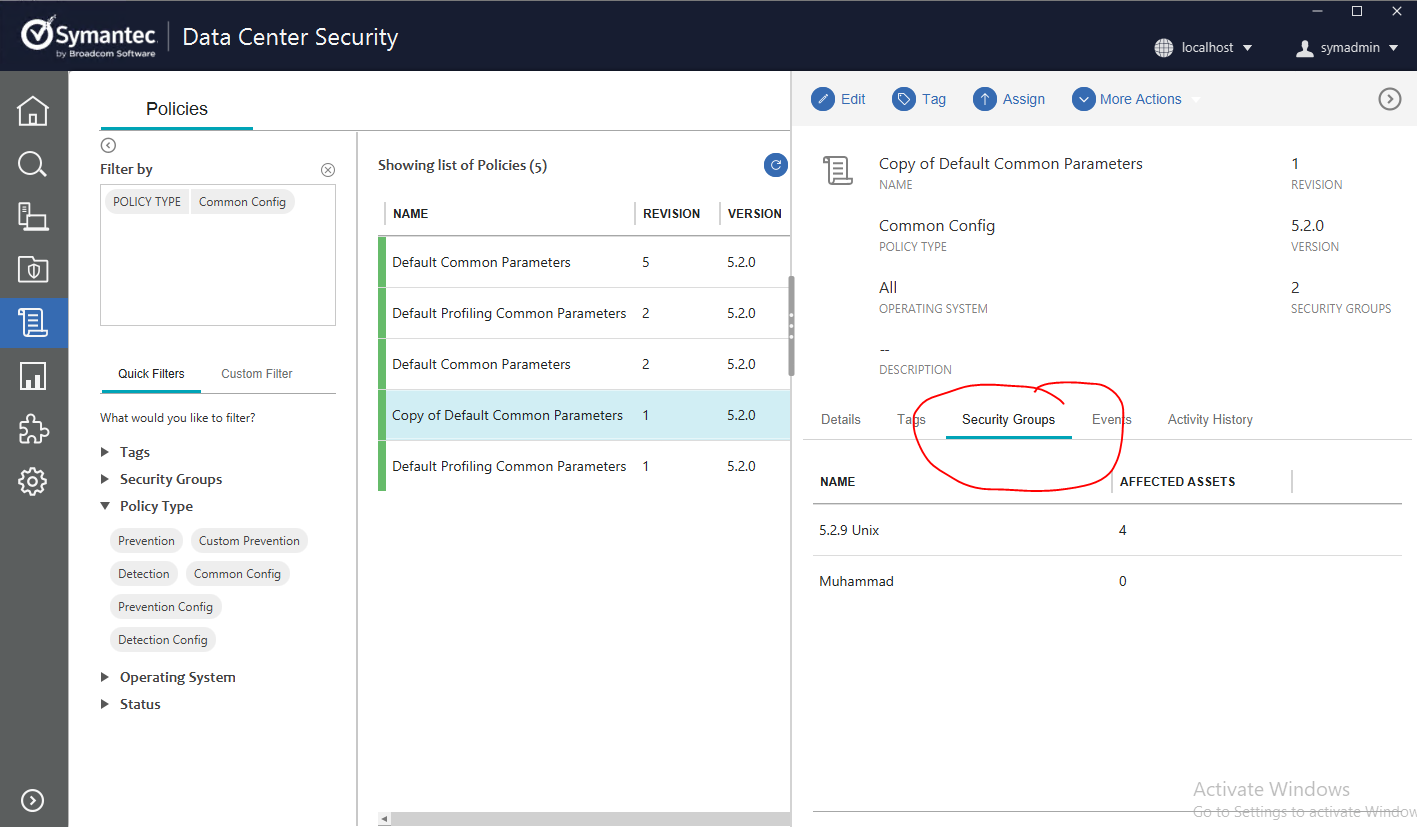This screenshot has width=1417, height=827.
Task: Open the Reports bar chart icon
Action: (x=33, y=376)
